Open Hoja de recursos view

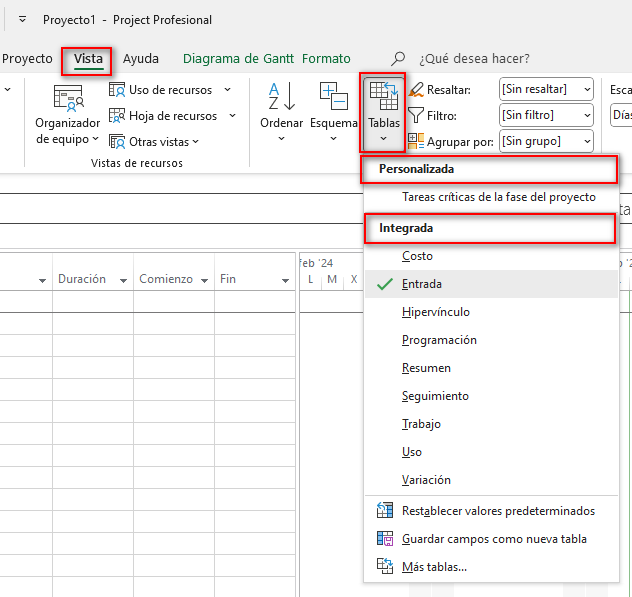point(172,116)
